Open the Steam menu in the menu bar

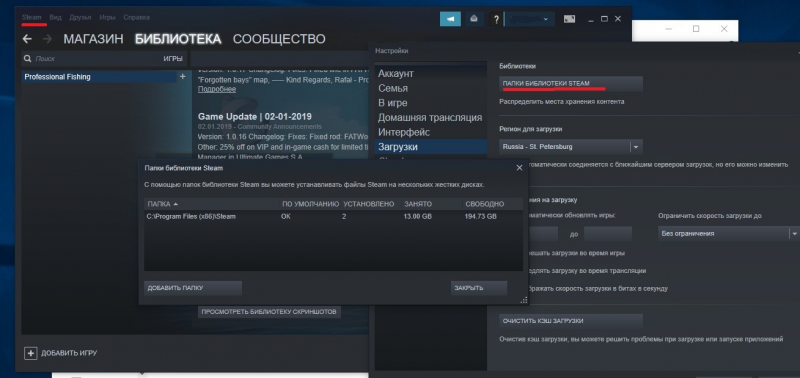[x=32, y=17]
